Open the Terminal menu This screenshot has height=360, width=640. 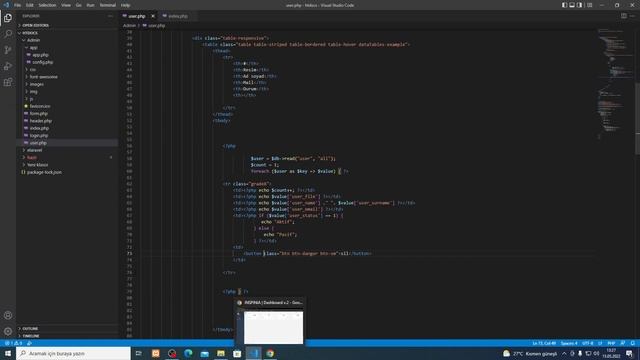click(108, 5)
